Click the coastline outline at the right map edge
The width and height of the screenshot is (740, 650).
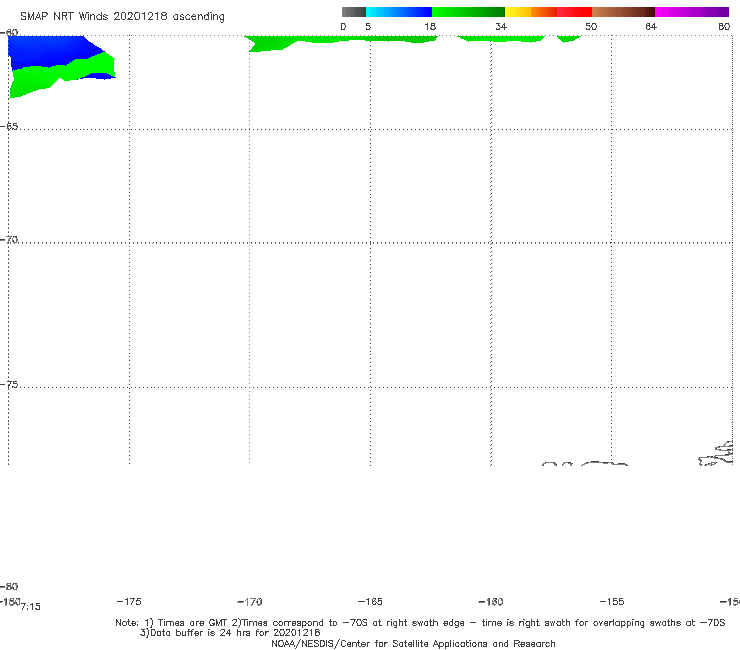[716, 454]
